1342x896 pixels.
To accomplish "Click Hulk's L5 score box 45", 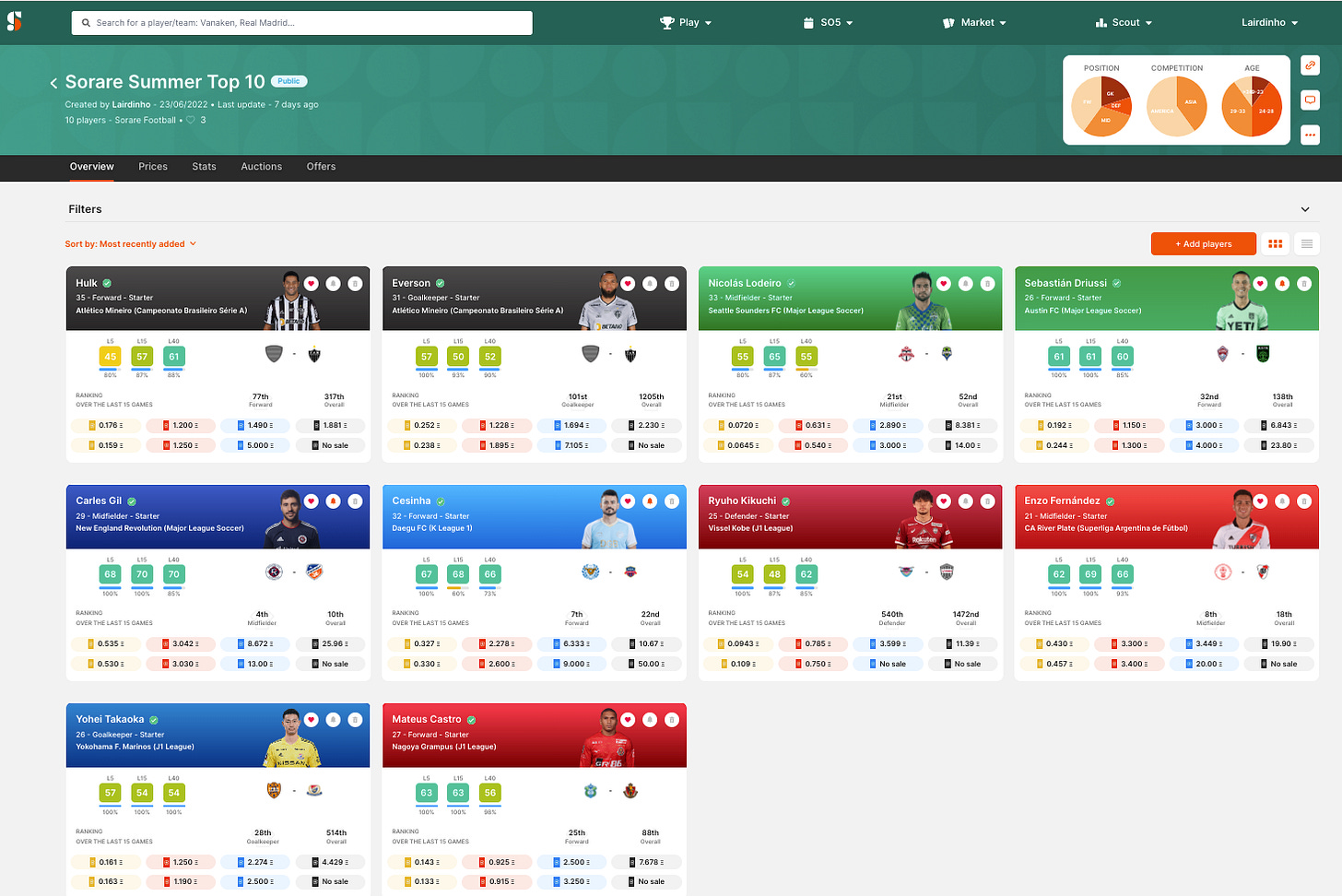I will coord(110,357).
